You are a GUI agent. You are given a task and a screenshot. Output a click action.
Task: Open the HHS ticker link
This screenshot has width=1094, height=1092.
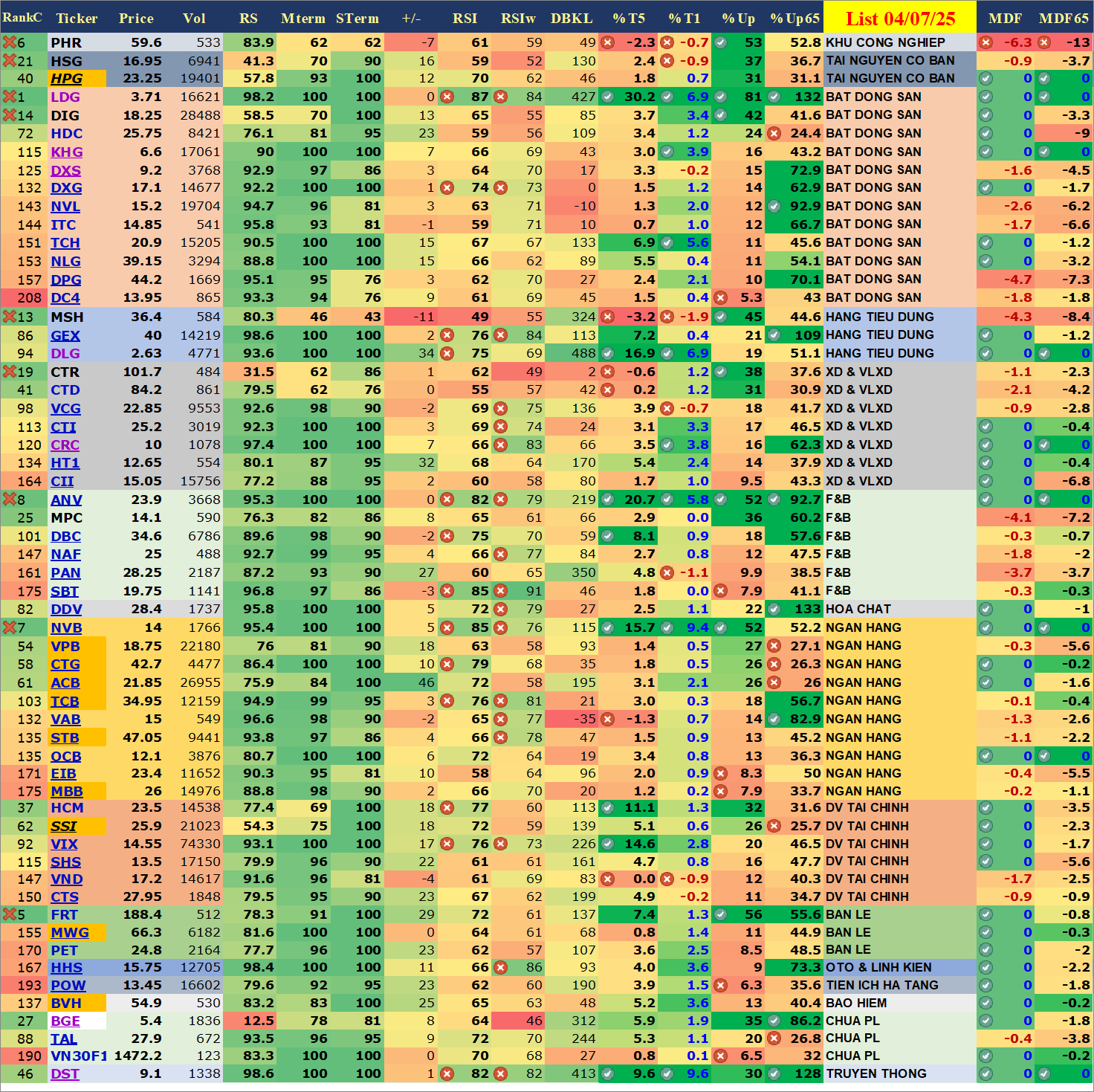(x=66, y=967)
